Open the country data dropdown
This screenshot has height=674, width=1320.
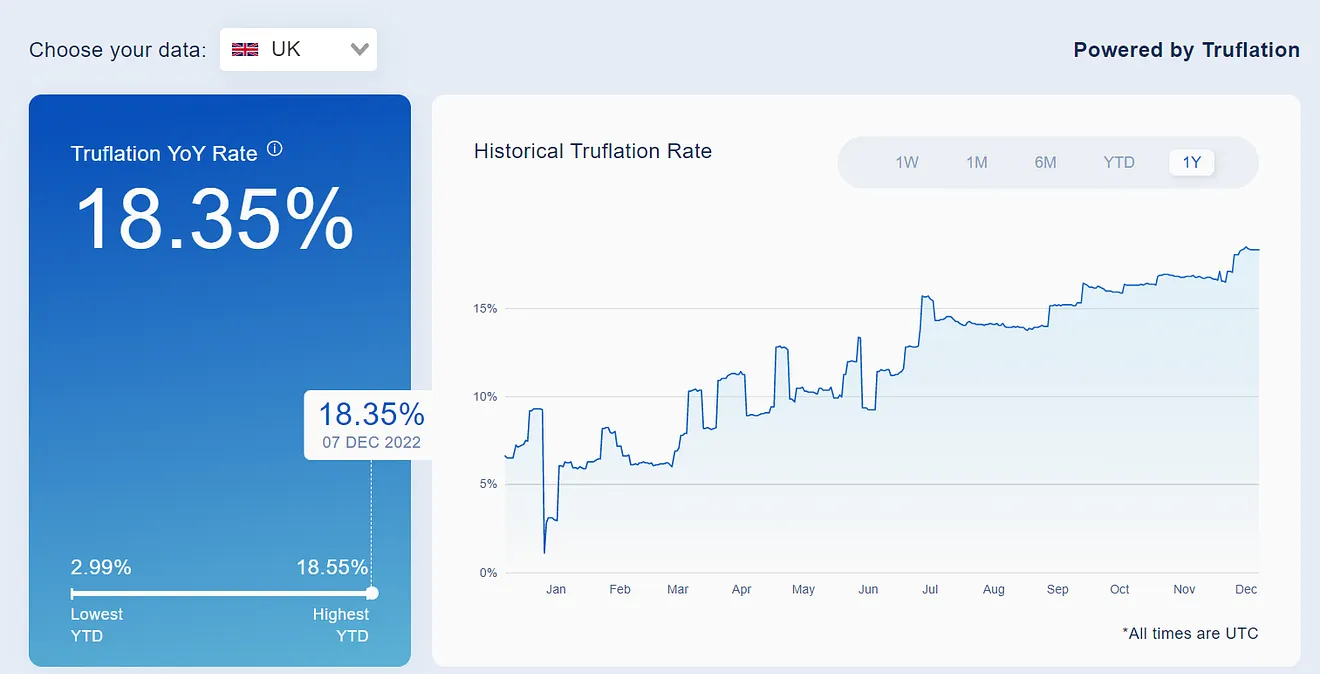coord(298,48)
